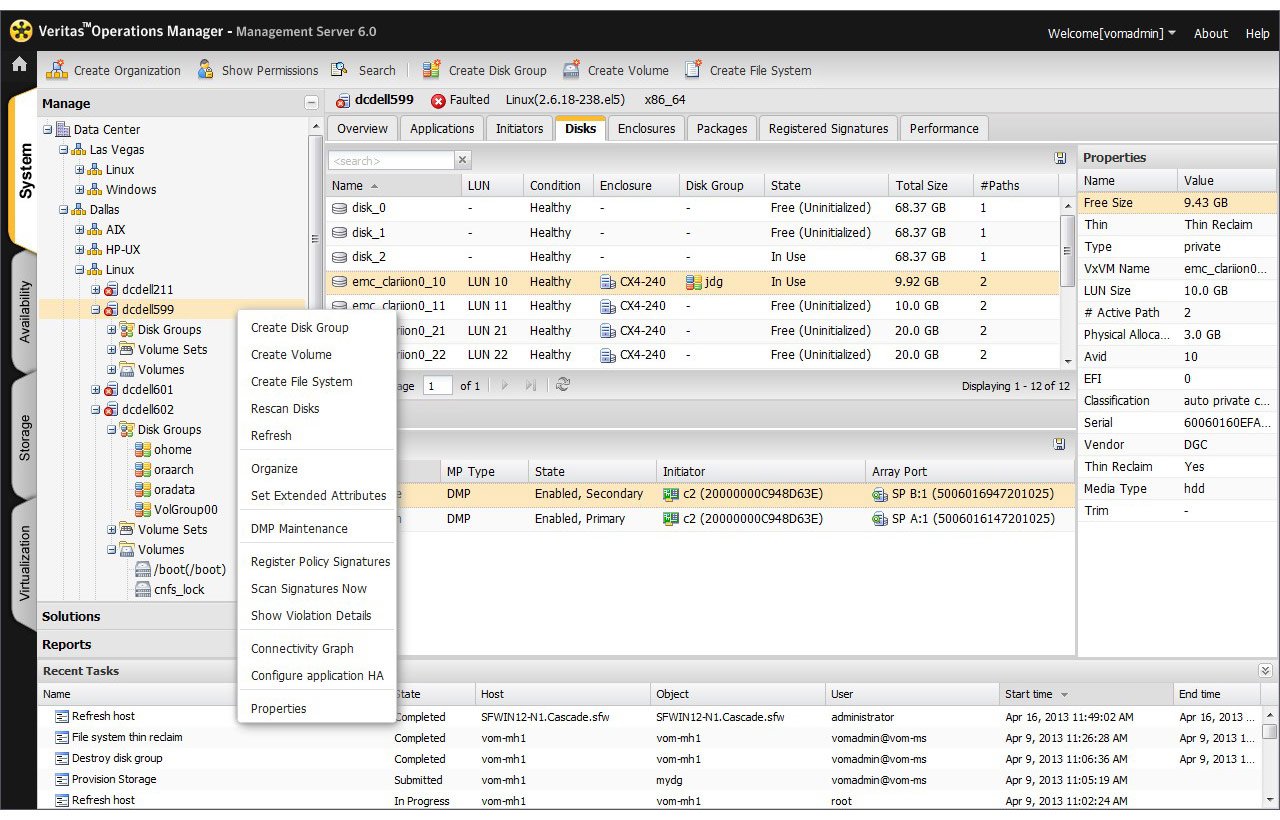Click the ohome disk group icon
Screen dimensions: 1280x820
coord(143,450)
